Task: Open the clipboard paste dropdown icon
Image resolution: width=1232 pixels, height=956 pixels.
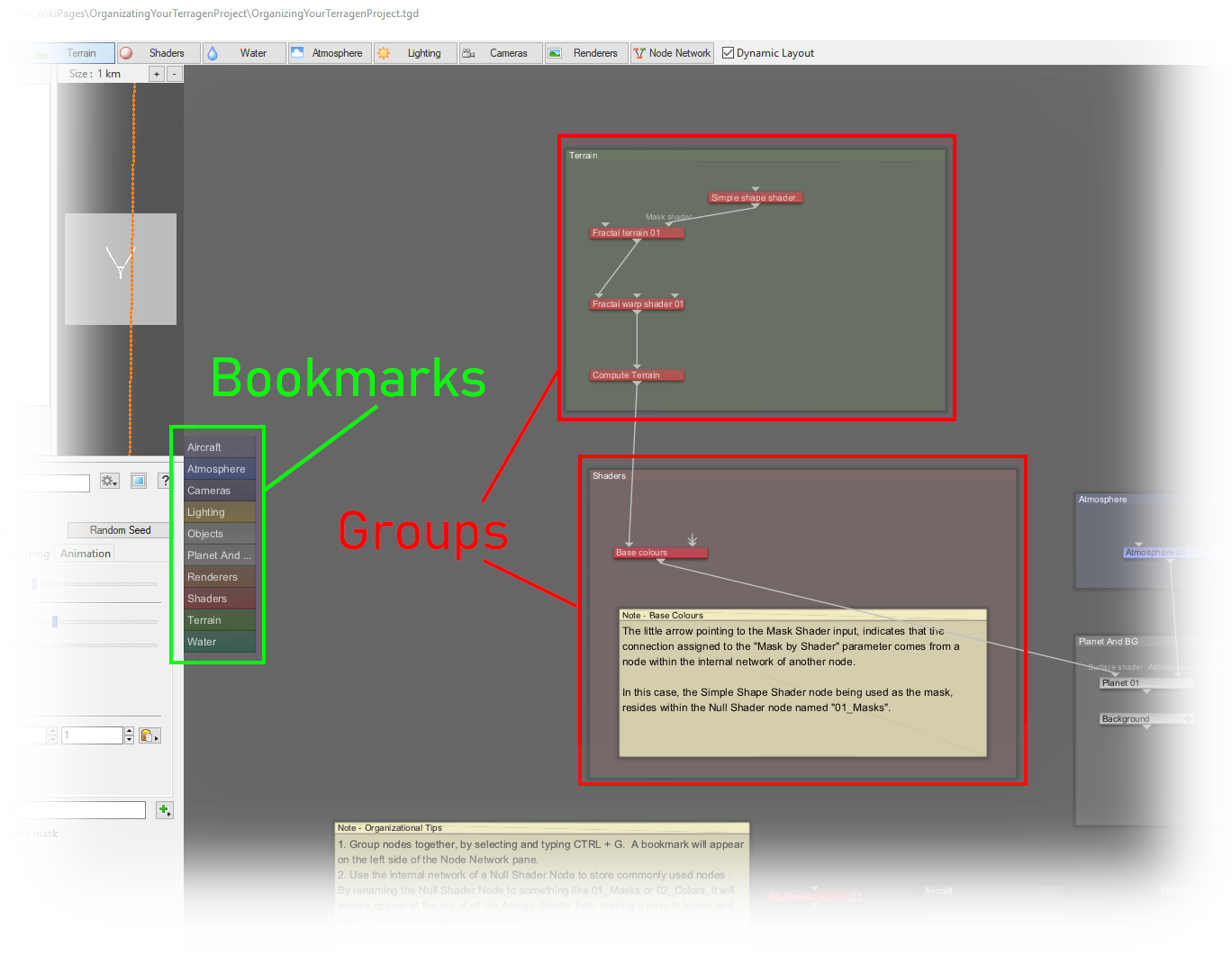Action: click(x=149, y=735)
